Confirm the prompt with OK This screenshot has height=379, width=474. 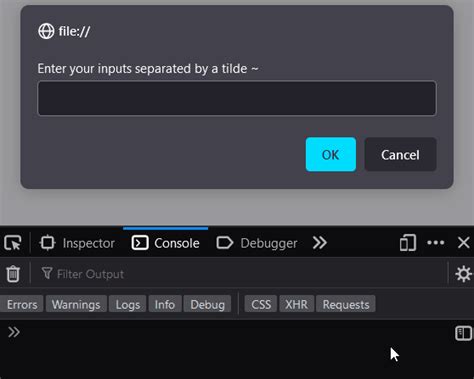tap(331, 154)
